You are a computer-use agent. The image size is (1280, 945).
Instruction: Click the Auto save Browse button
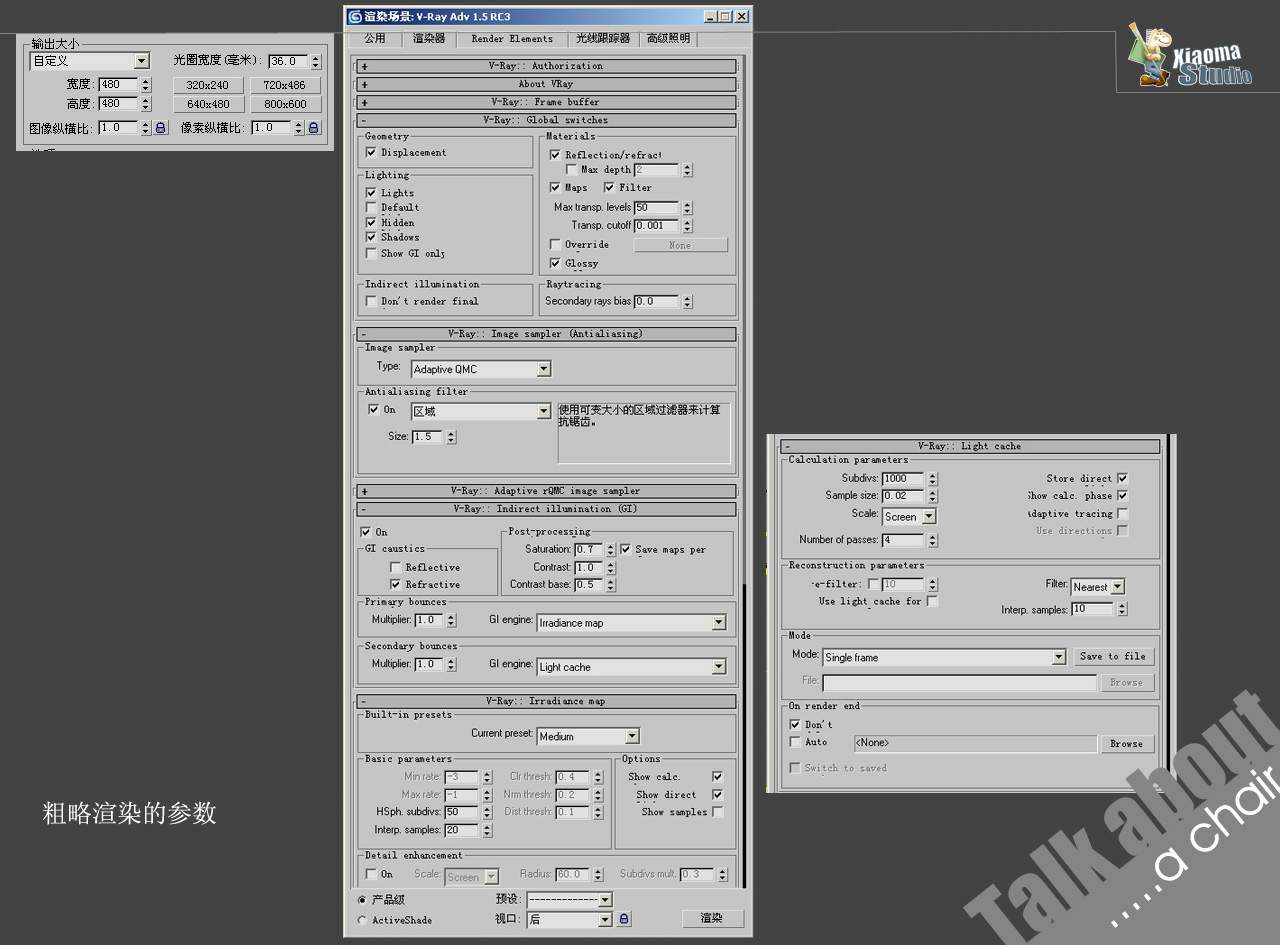[x=1126, y=744]
